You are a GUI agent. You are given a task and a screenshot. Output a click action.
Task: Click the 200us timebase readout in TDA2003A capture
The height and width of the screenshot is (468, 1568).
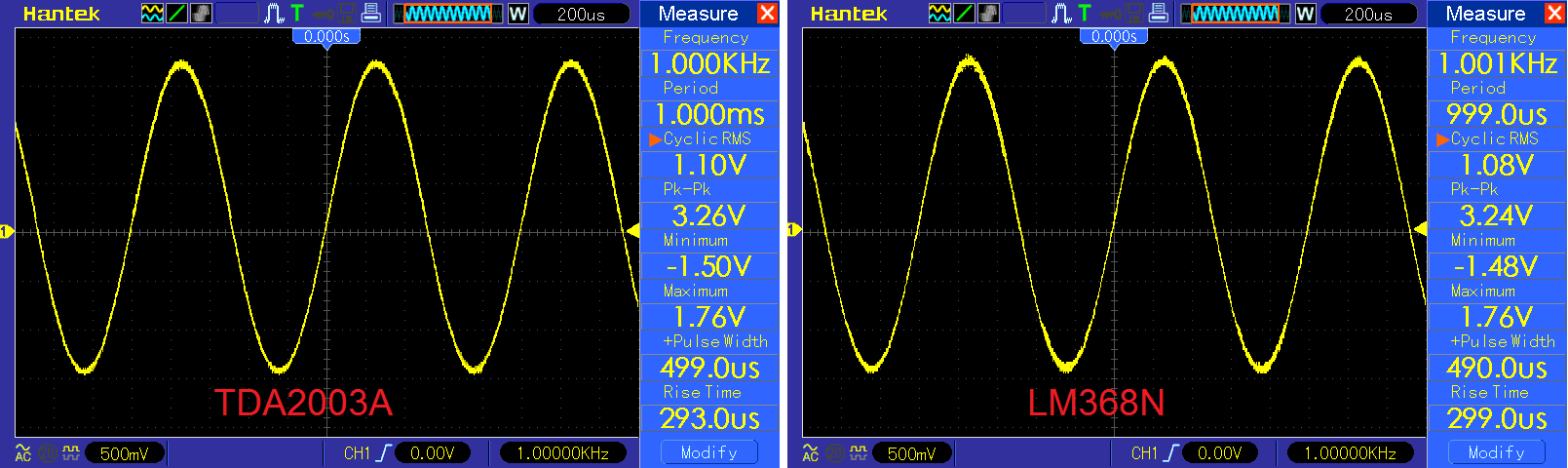tap(582, 14)
